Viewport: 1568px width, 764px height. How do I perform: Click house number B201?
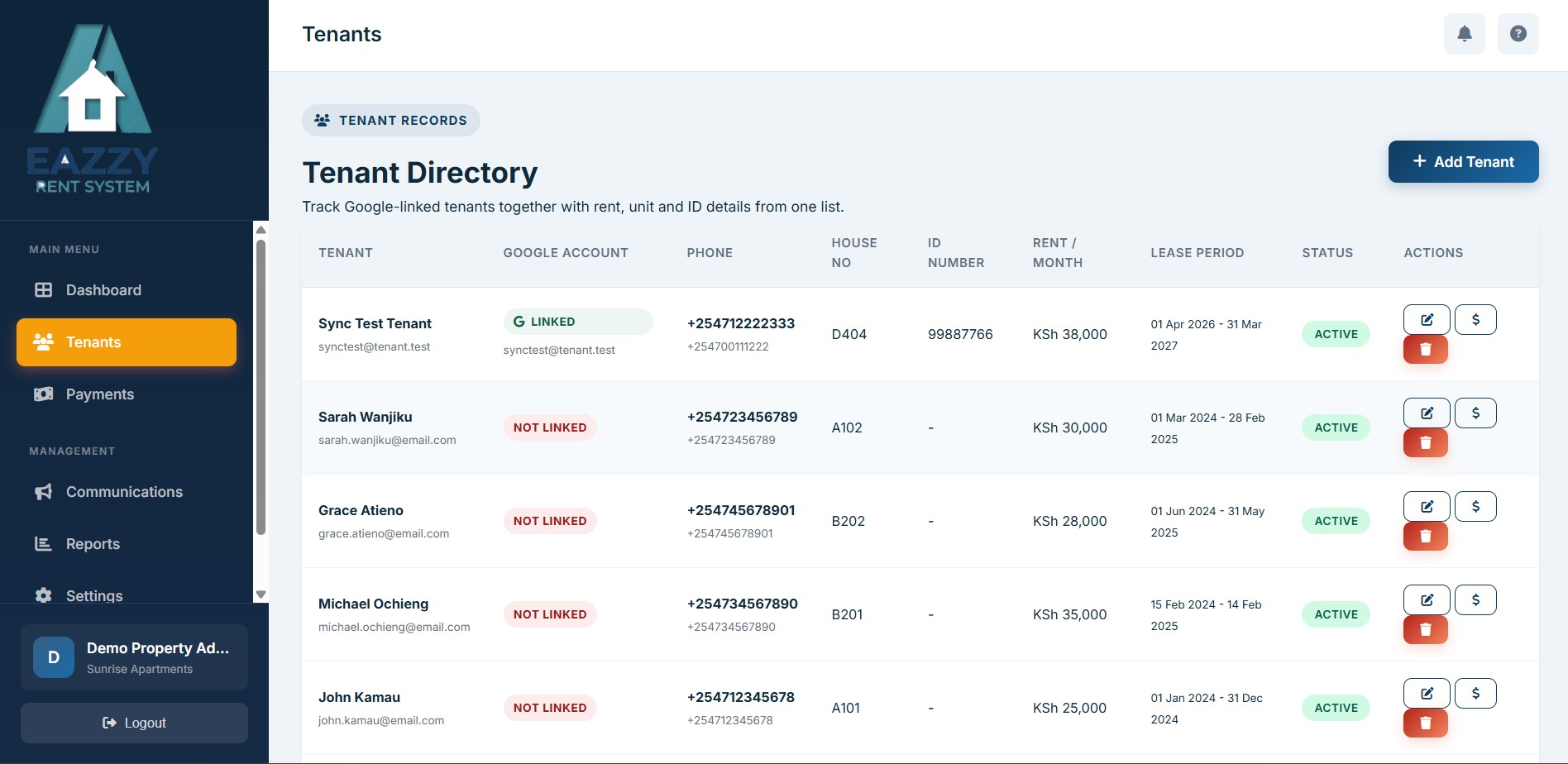[847, 614]
